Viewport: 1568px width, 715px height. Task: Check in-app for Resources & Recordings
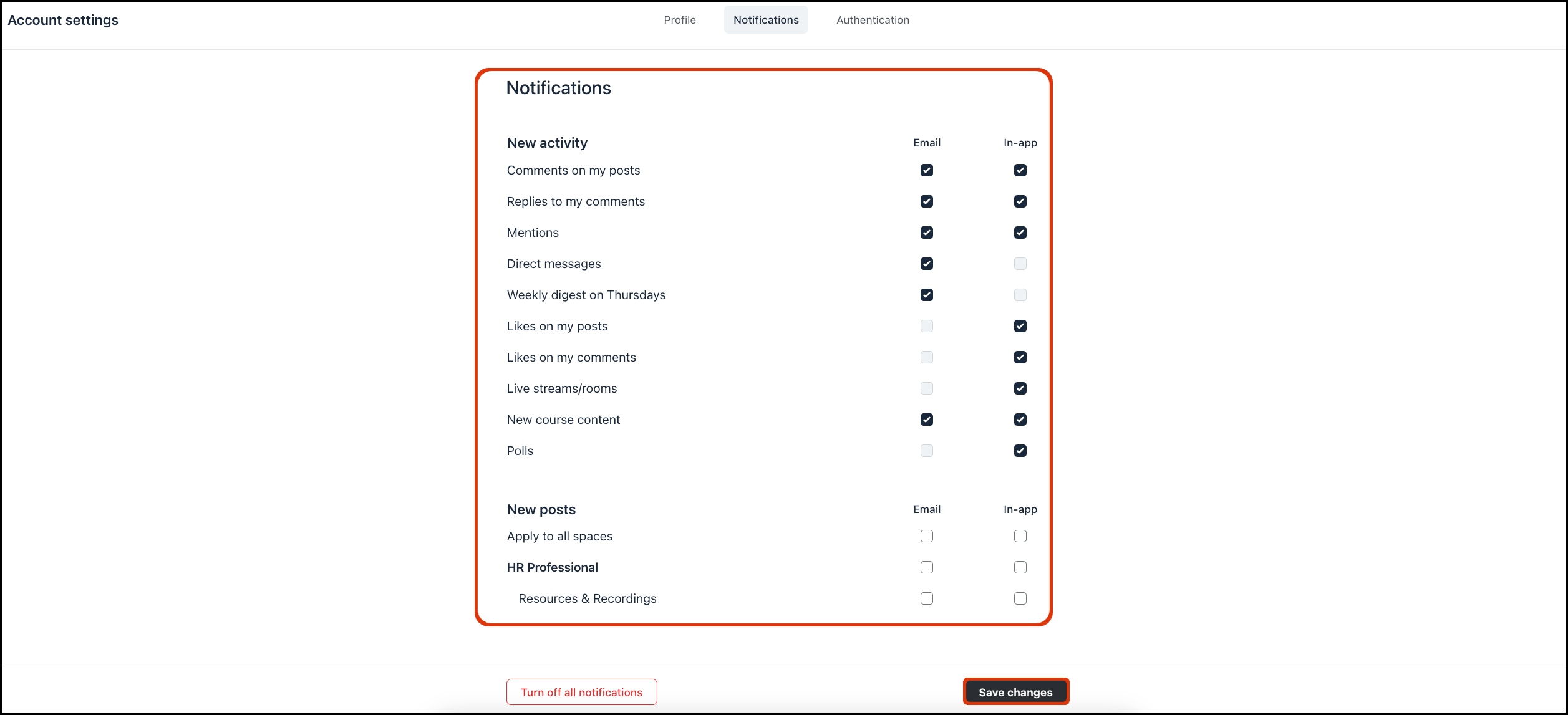[x=1020, y=598]
